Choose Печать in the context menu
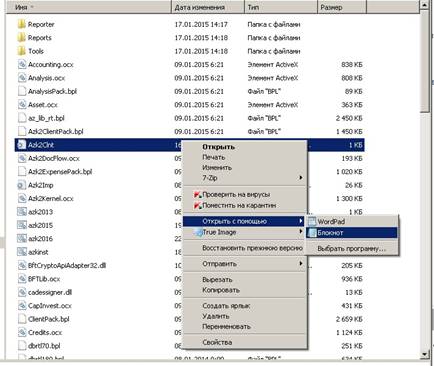Image resolution: width=434 pixels, height=366 pixels. [x=214, y=157]
